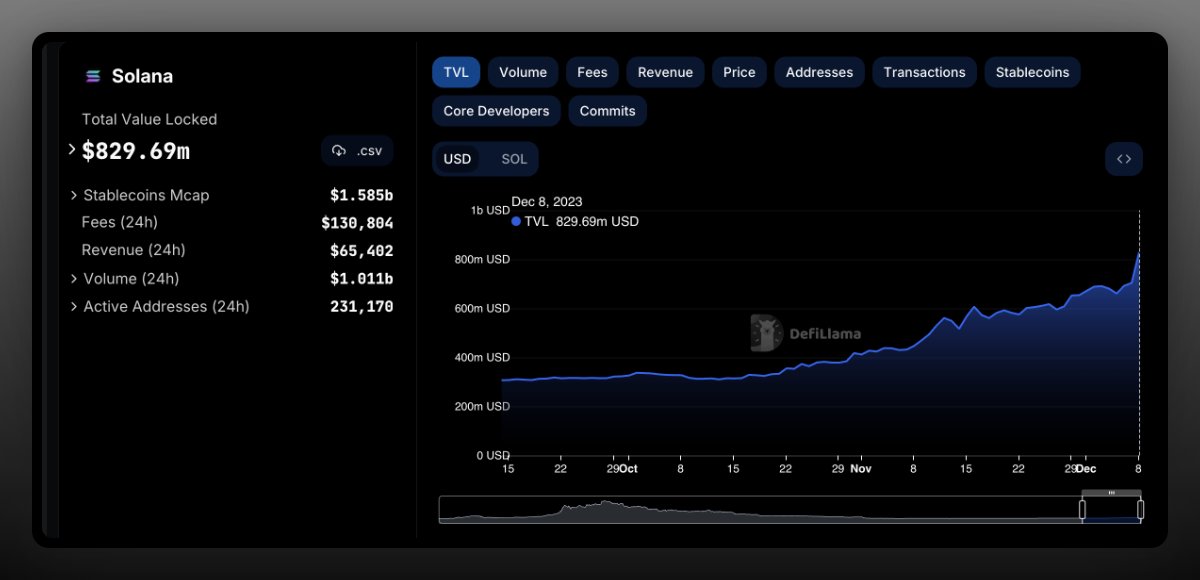Click the $829.69m TVL value
This screenshot has width=1200, height=580.
(x=136, y=151)
